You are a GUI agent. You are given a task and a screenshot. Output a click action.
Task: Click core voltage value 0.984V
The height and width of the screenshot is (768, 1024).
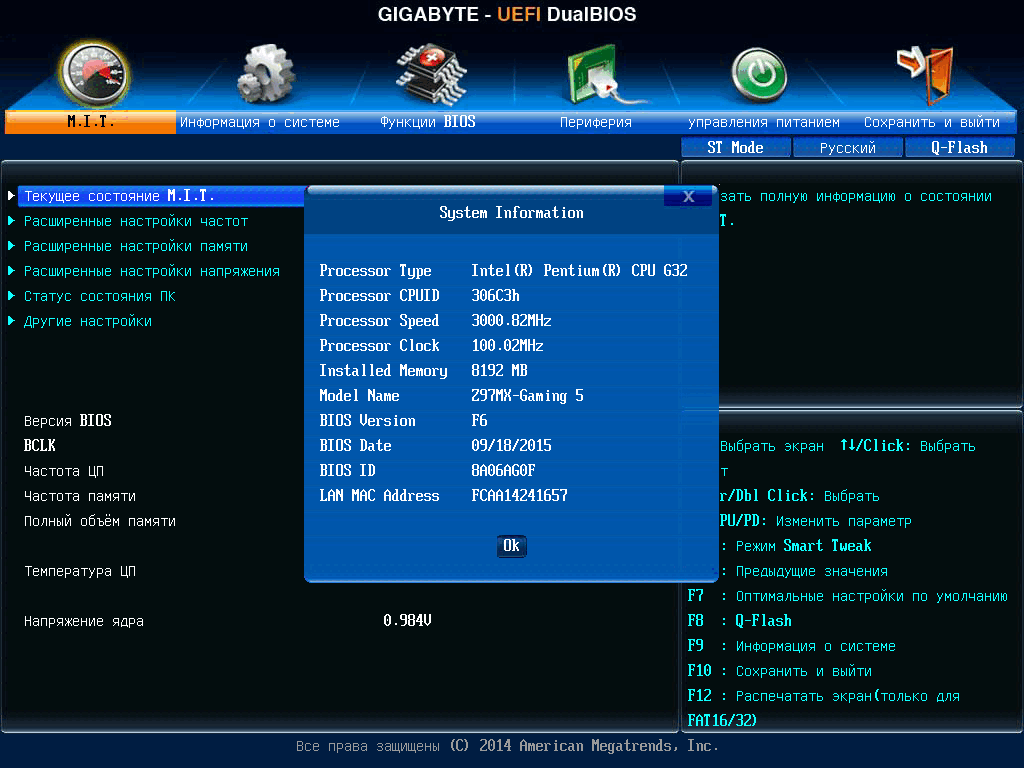(x=408, y=620)
